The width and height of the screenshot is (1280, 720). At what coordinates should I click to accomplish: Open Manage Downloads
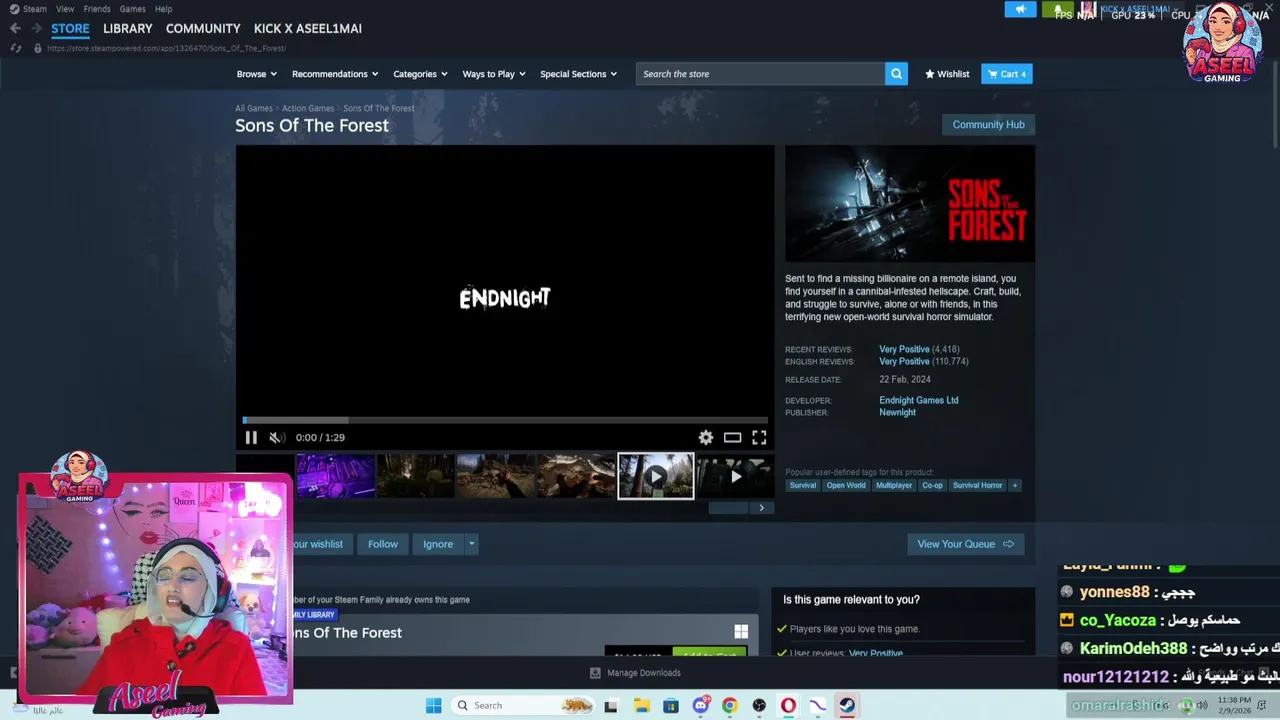point(635,673)
